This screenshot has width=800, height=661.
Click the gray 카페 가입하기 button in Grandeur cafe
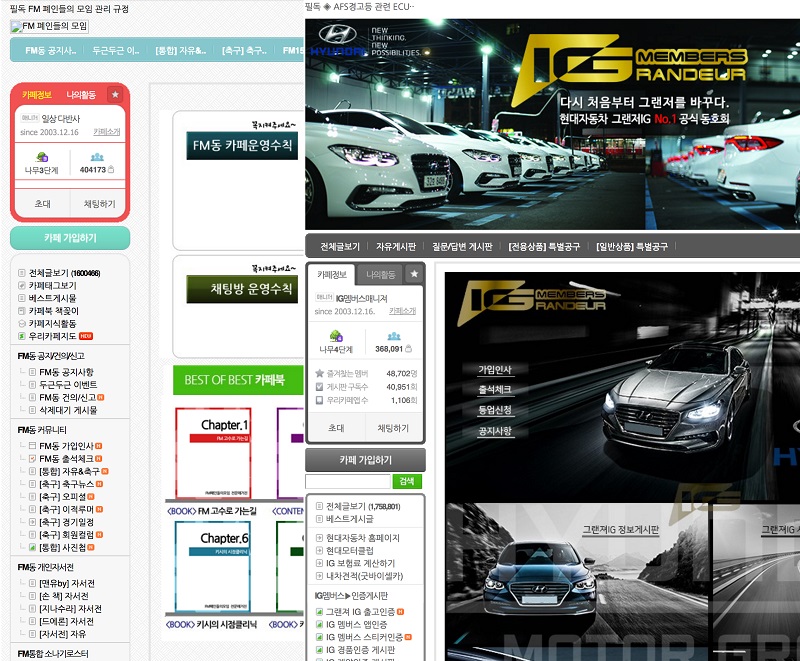coord(365,460)
